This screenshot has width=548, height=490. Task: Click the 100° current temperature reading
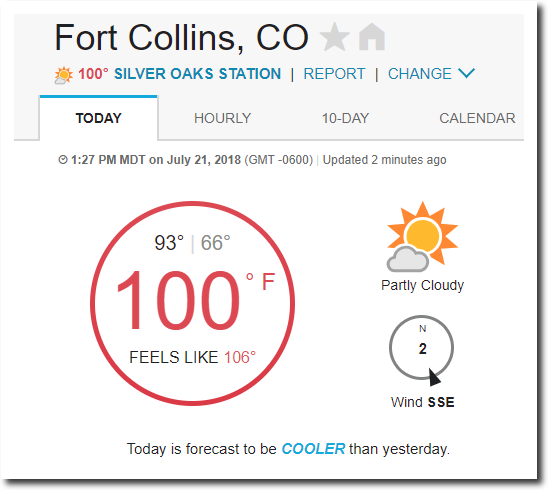[178, 301]
